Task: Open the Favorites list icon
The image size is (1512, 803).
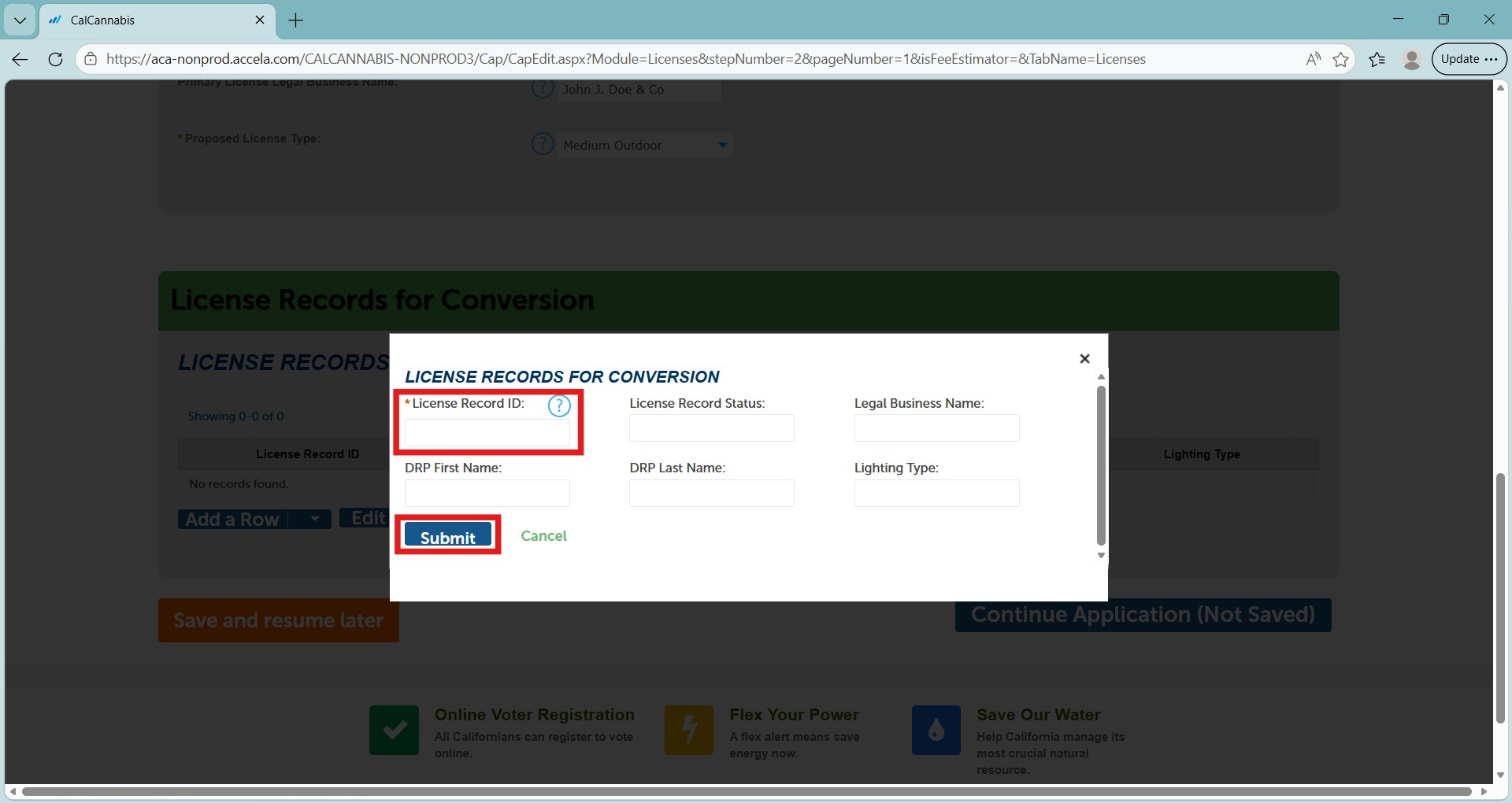Action: [x=1377, y=59]
